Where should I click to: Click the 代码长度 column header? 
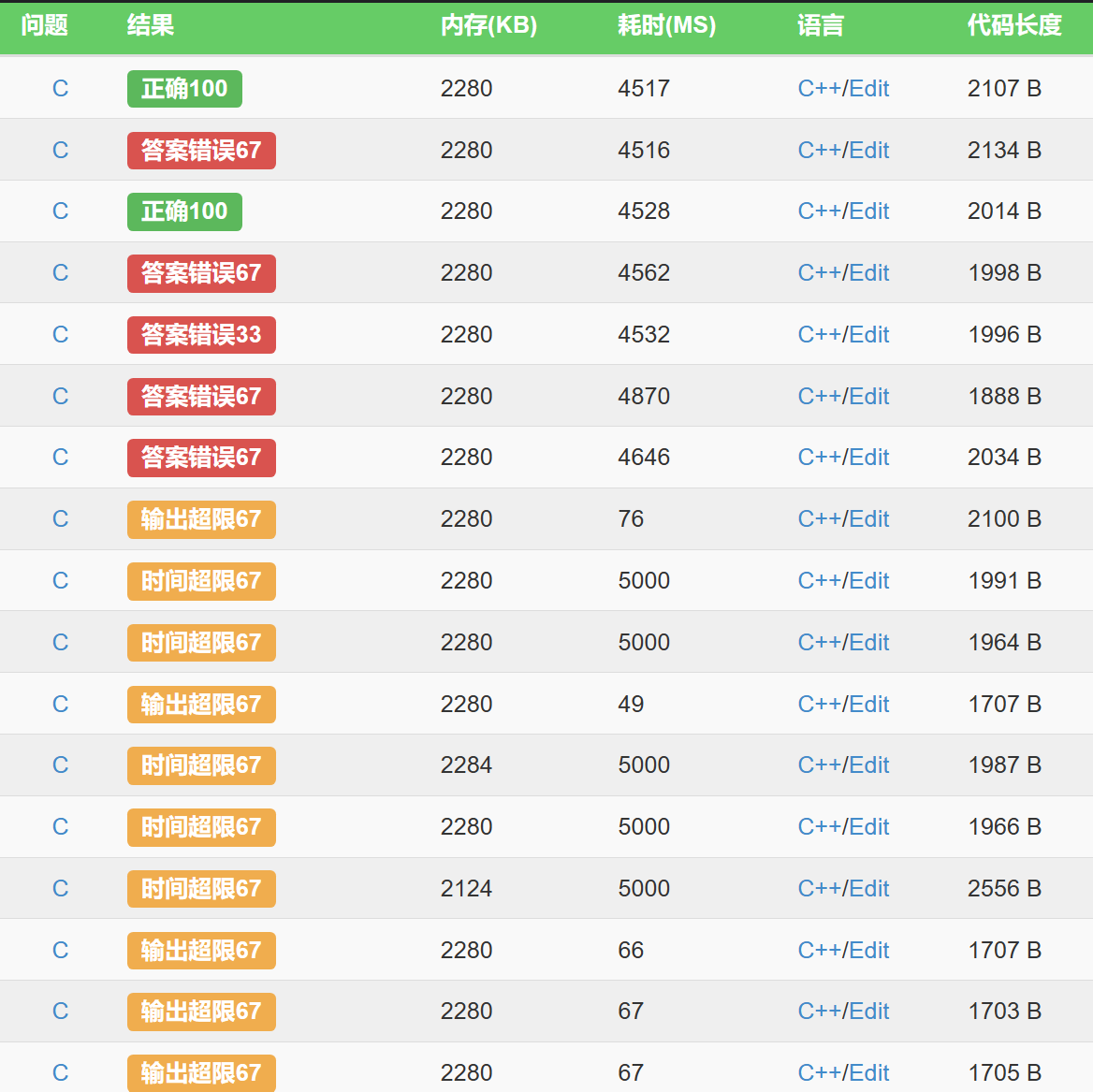(1014, 25)
